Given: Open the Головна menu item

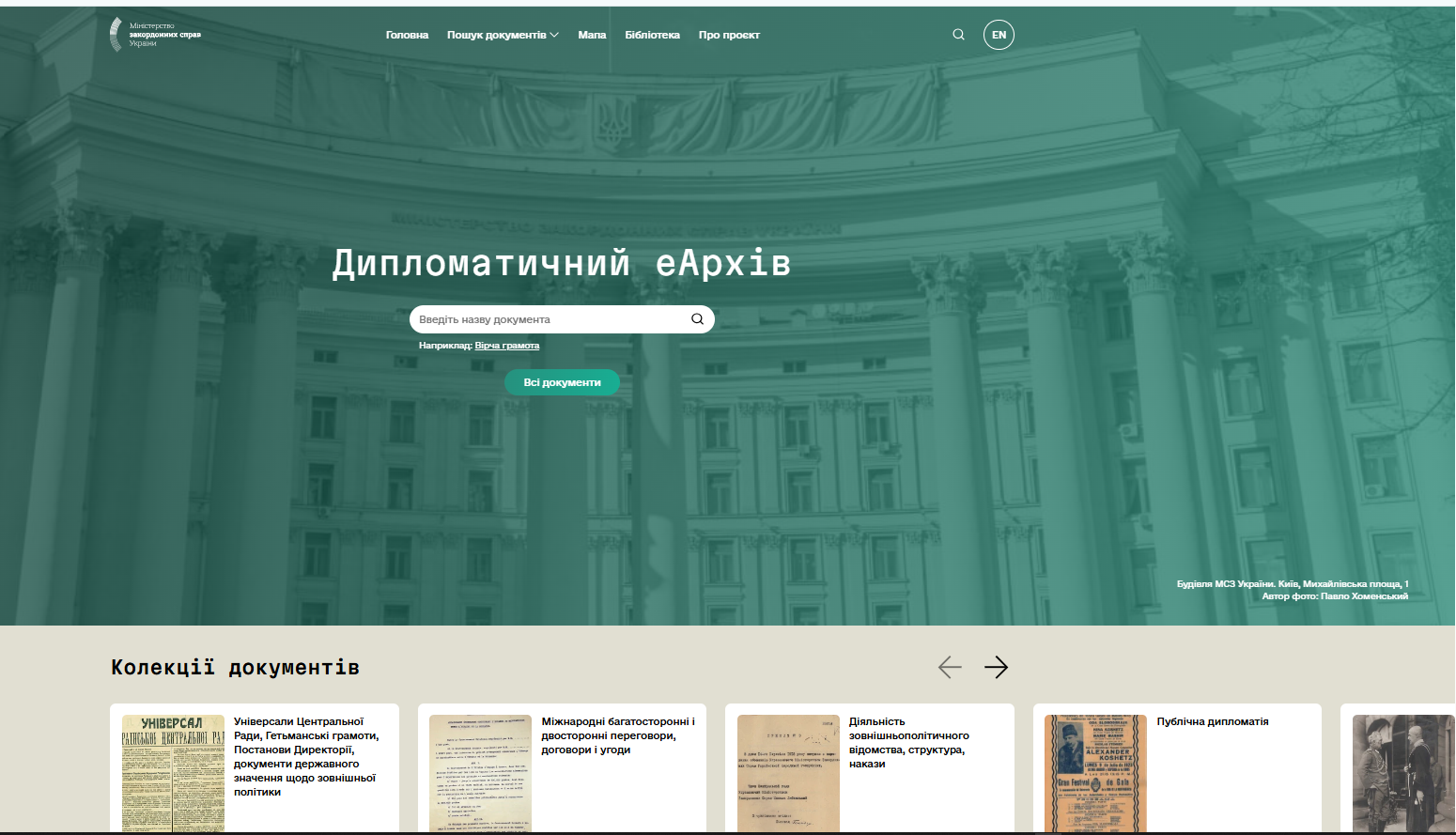Looking at the screenshot, I should [x=406, y=34].
